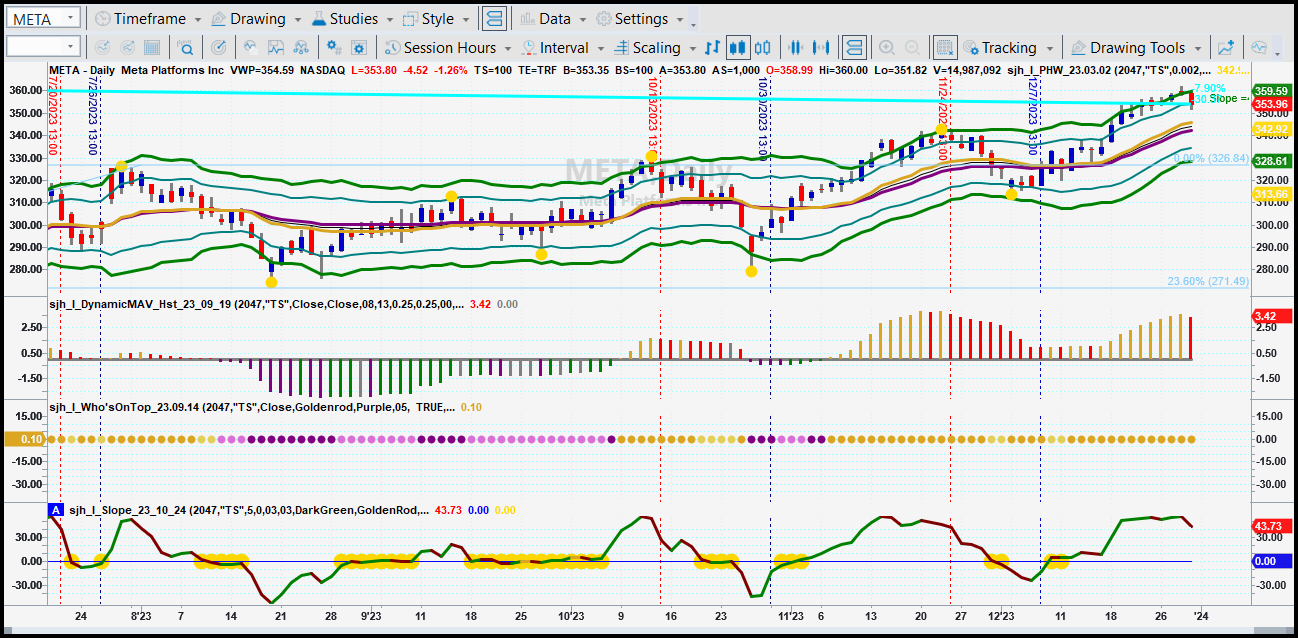Click the zoom out magnifier icon

(912, 47)
